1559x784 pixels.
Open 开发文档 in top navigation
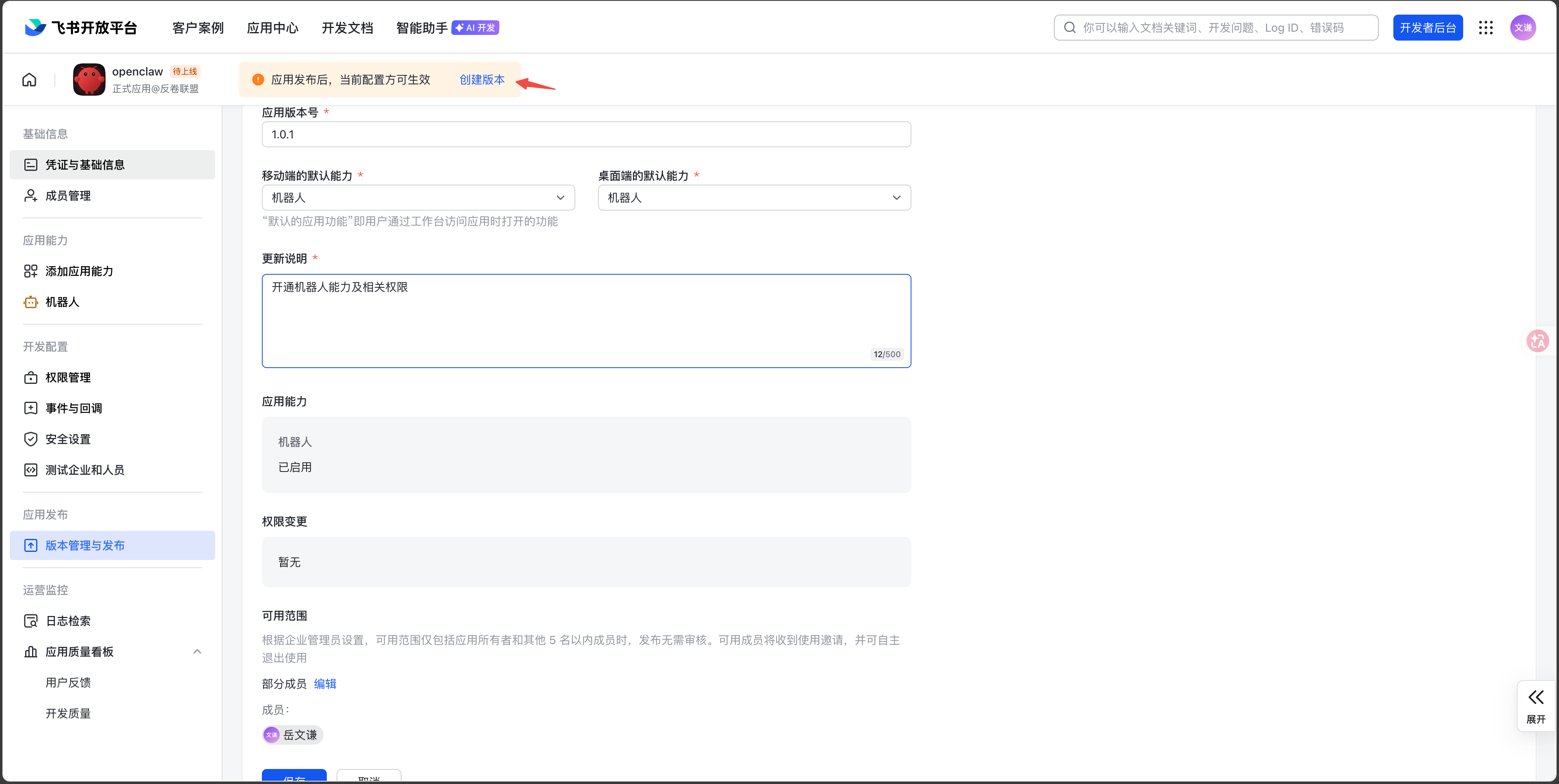click(348, 28)
